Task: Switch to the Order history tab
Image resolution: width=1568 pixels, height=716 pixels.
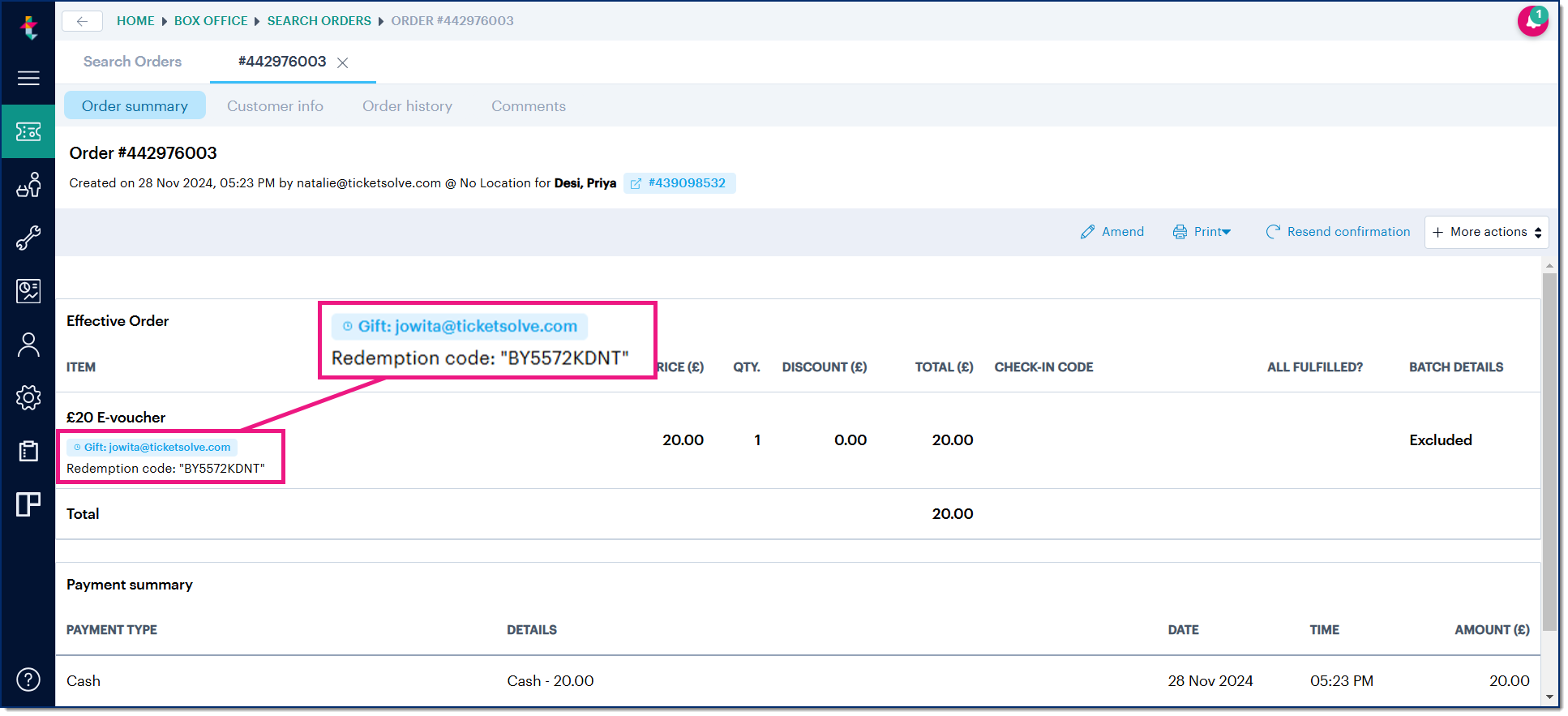Action: [407, 106]
